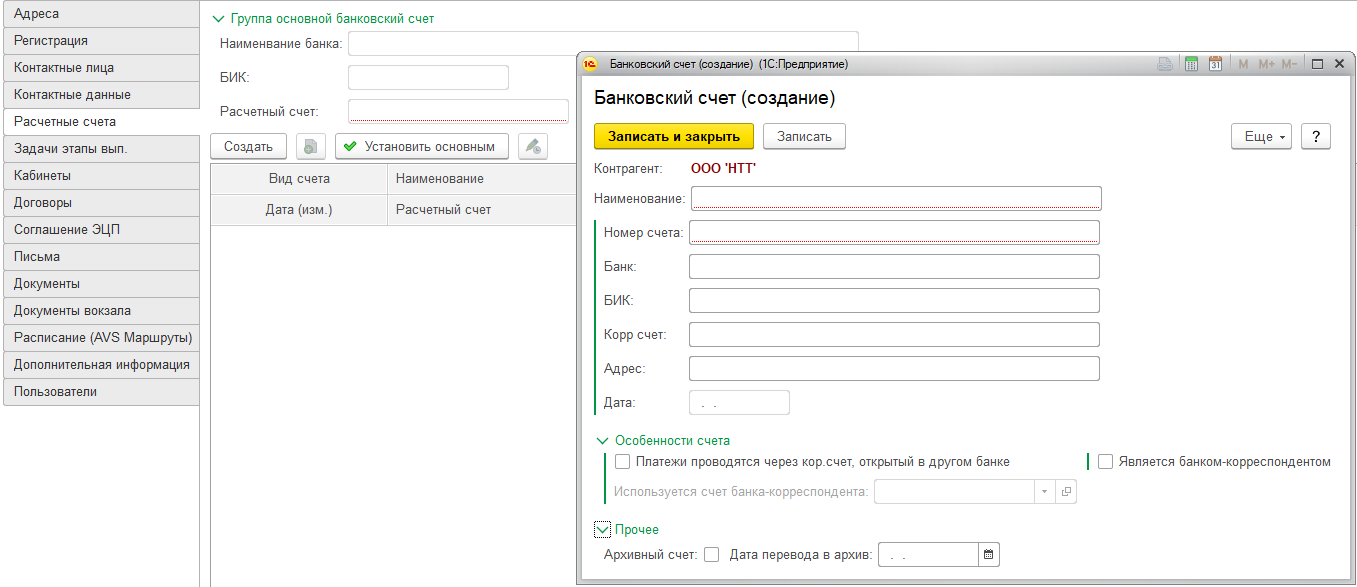Screen dimensions: 1357x587
Task: Collapse the Особенности счета section
Action: pos(602,441)
